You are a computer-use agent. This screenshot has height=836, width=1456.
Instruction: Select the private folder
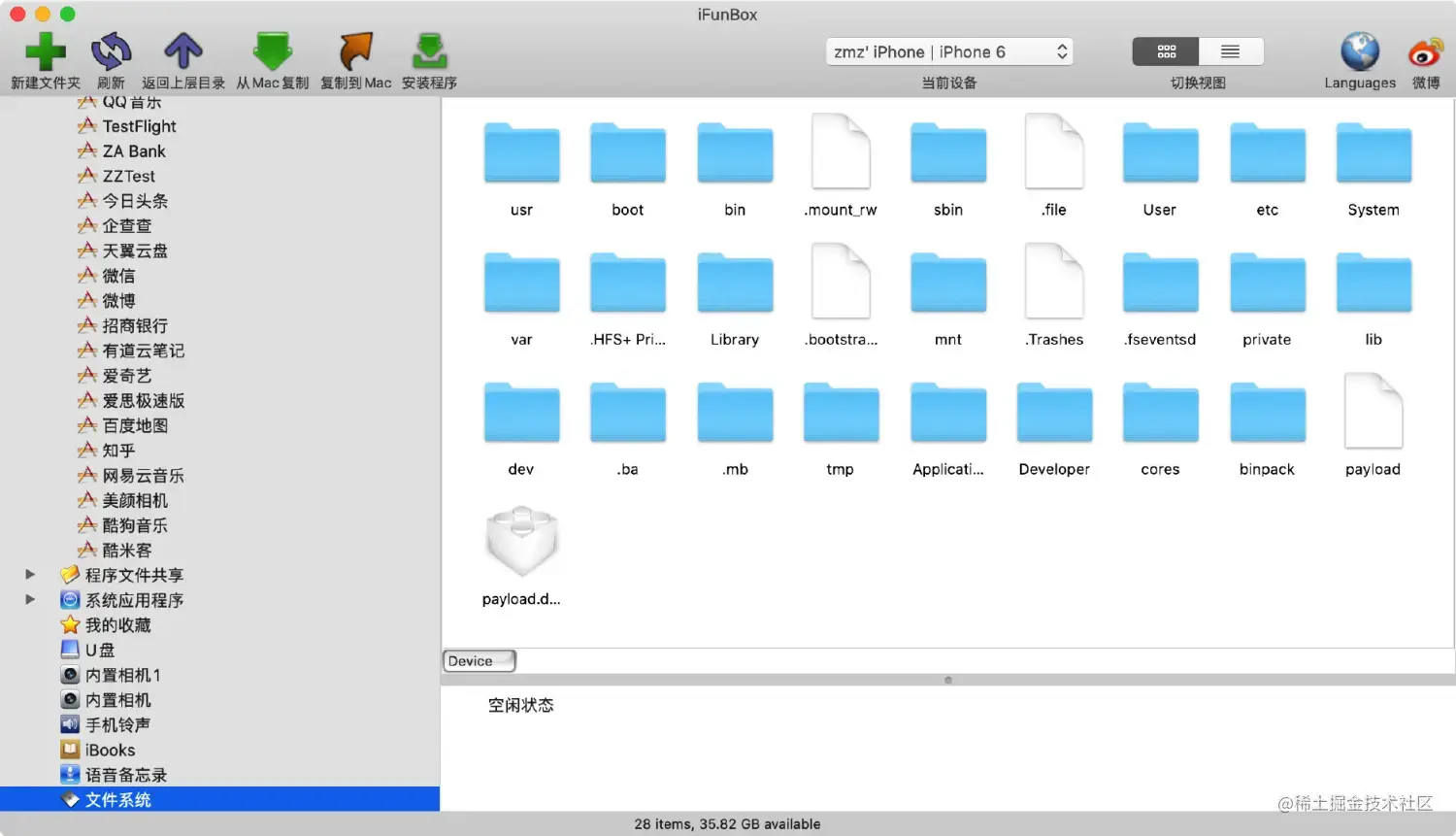[x=1267, y=283]
